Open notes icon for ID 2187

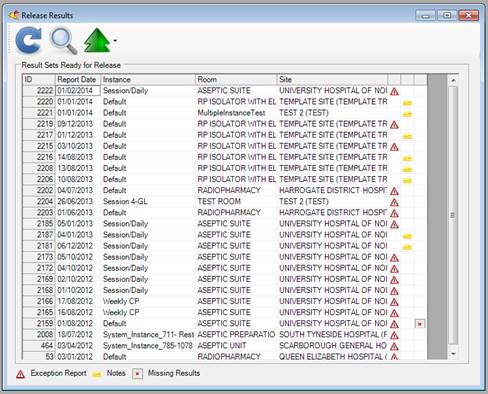pyautogui.click(x=407, y=236)
